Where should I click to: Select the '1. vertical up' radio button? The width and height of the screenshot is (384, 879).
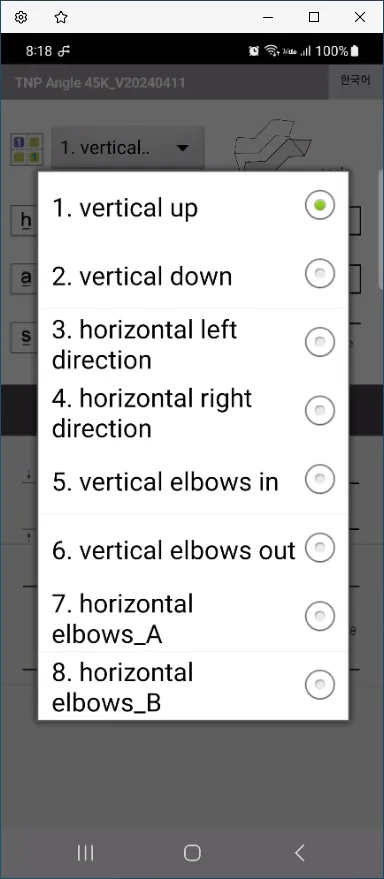point(320,206)
